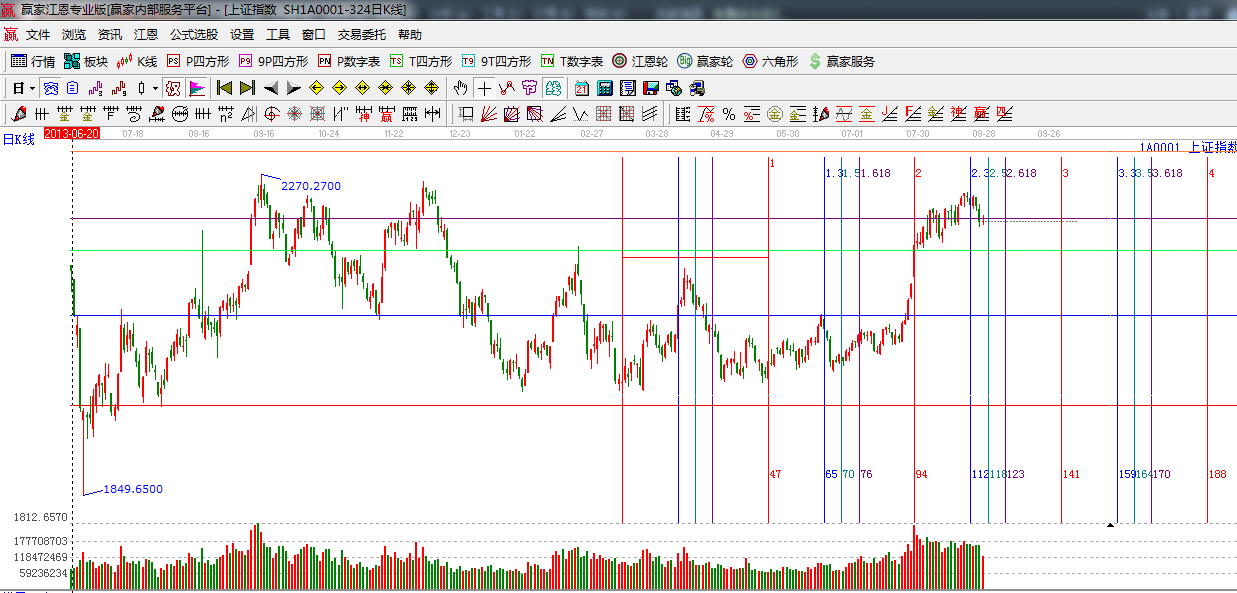
Task: Toggle the pressed flag chart button
Action: pyautogui.click(x=197, y=88)
